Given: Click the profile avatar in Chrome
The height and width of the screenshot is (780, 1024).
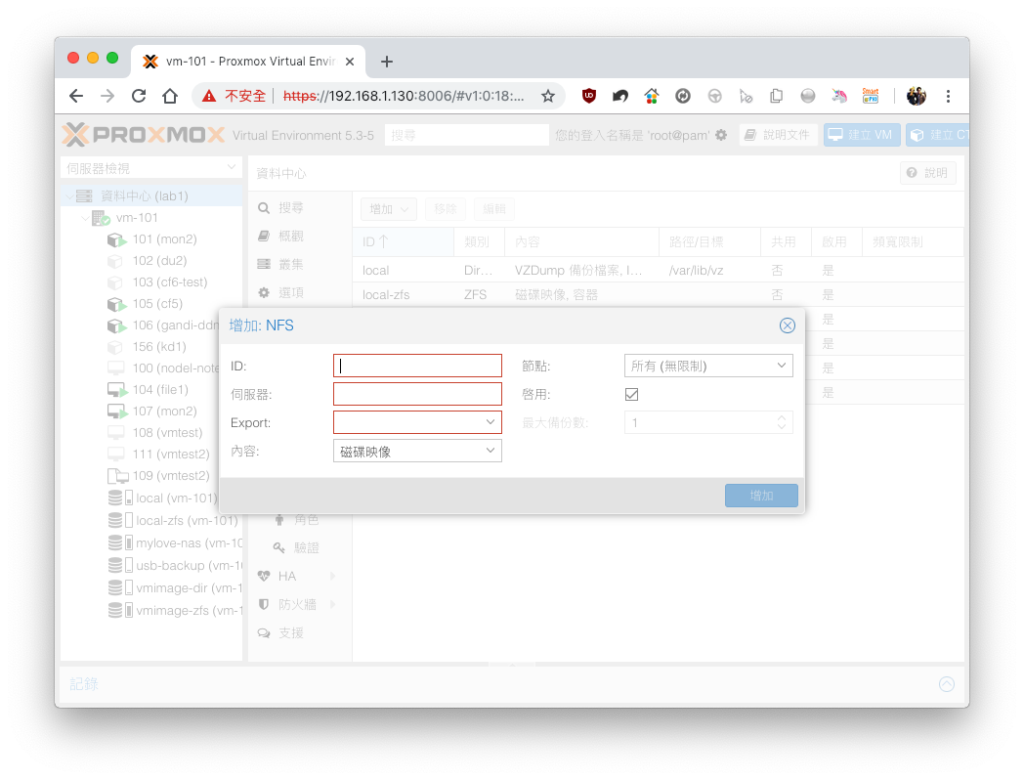Looking at the screenshot, I should click(x=916, y=96).
